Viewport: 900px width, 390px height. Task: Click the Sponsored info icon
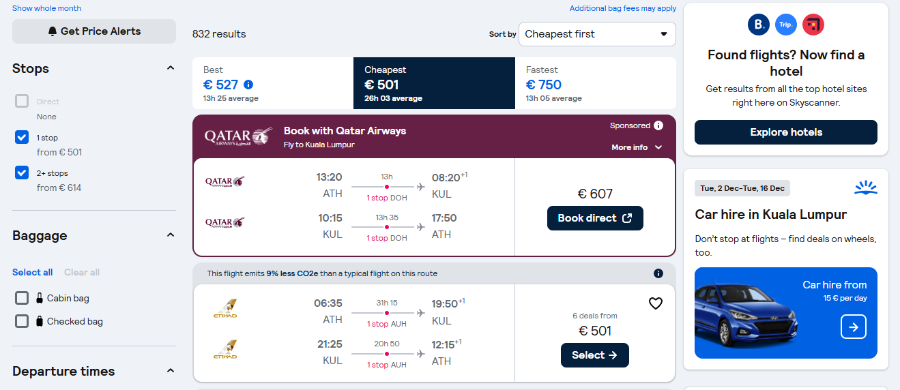tap(658, 125)
